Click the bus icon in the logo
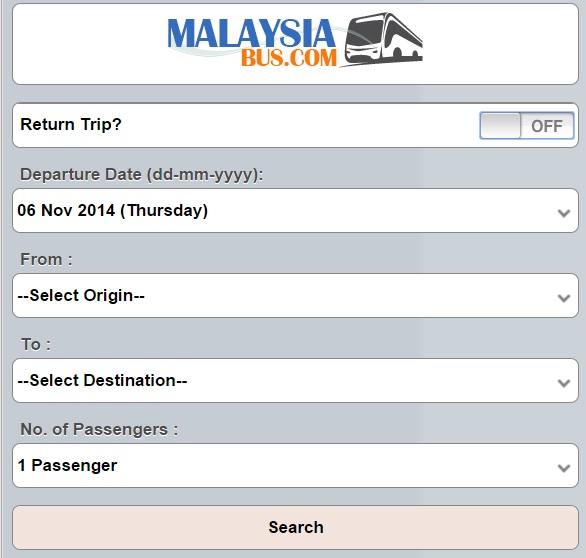This screenshot has height=558, width=586. (x=383, y=39)
